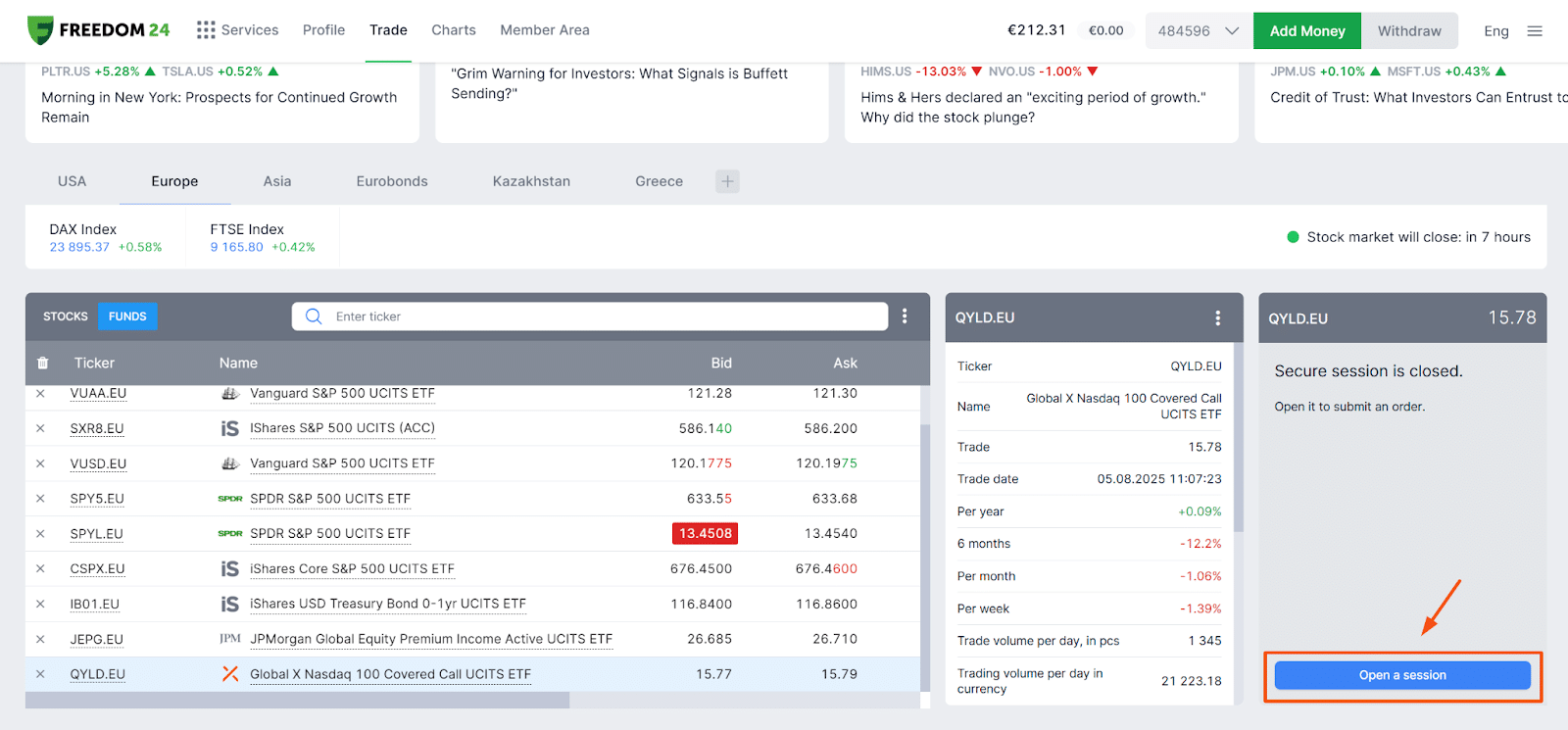
Task: Toggle to STOCKS list
Action: [x=66, y=316]
